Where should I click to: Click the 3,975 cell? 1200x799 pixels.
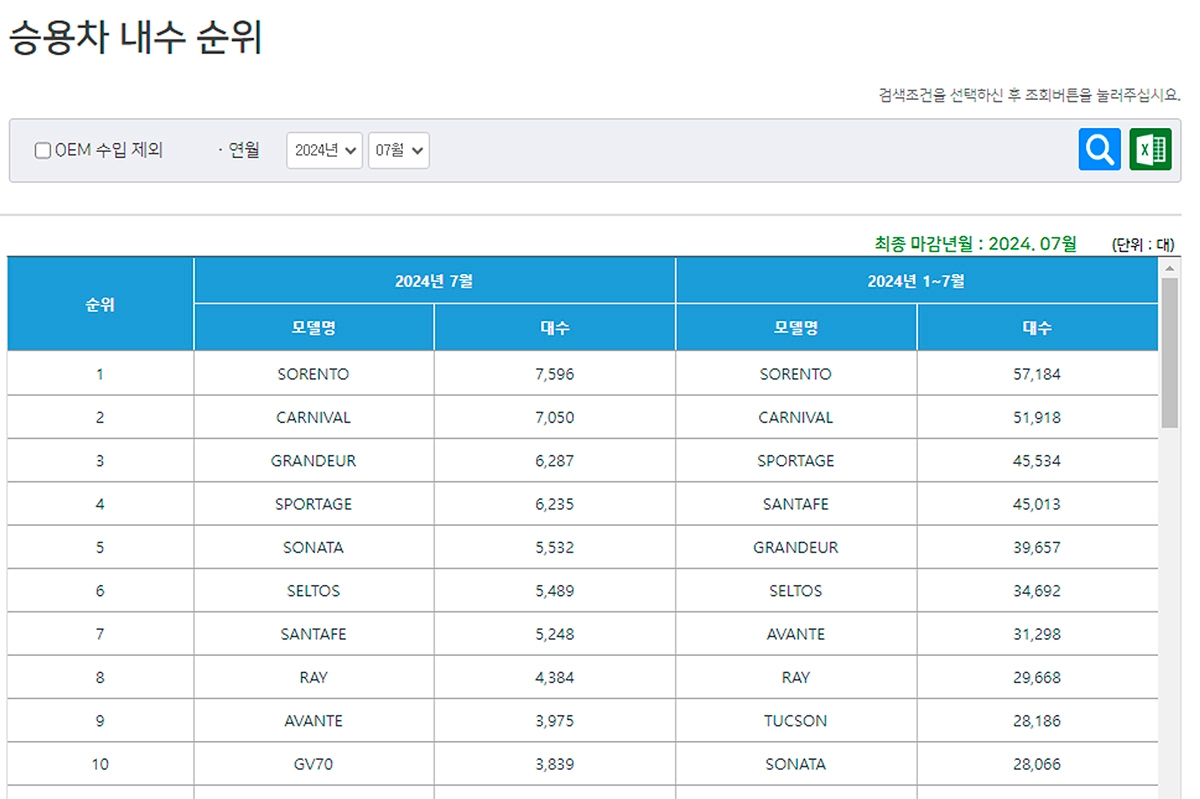(555, 720)
